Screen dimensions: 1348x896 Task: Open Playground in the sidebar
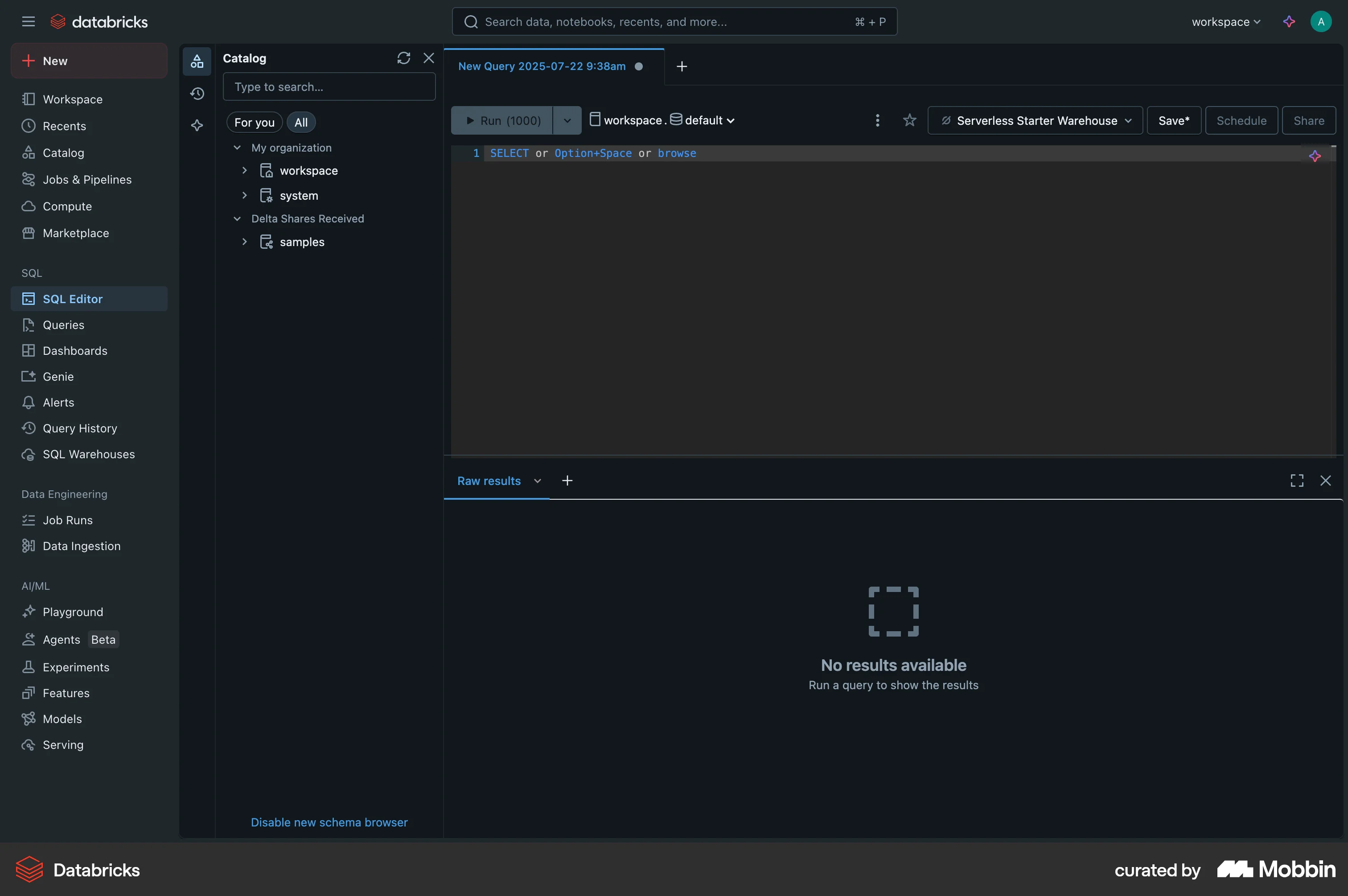tap(89, 612)
